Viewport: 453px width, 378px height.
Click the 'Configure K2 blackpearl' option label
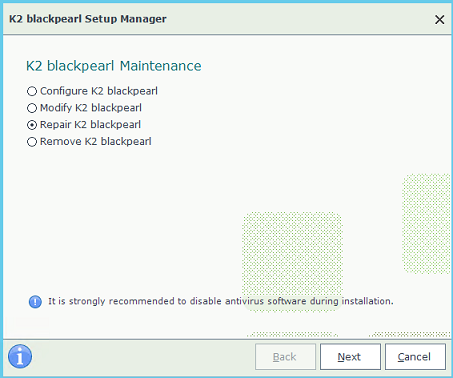coord(99,91)
